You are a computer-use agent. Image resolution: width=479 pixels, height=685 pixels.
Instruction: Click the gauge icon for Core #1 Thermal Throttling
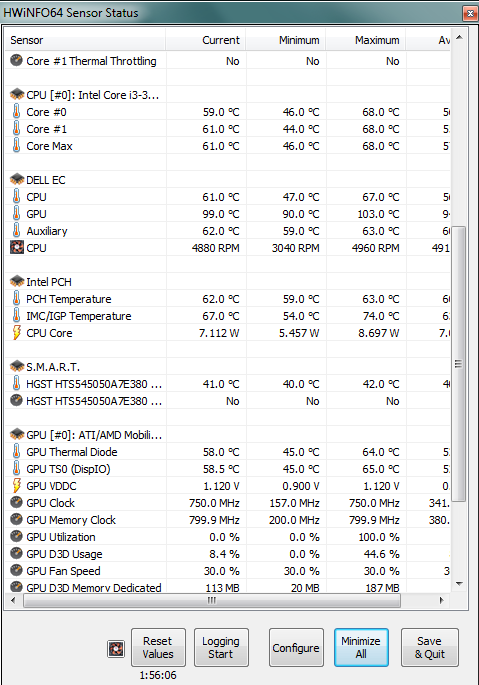click(16, 60)
